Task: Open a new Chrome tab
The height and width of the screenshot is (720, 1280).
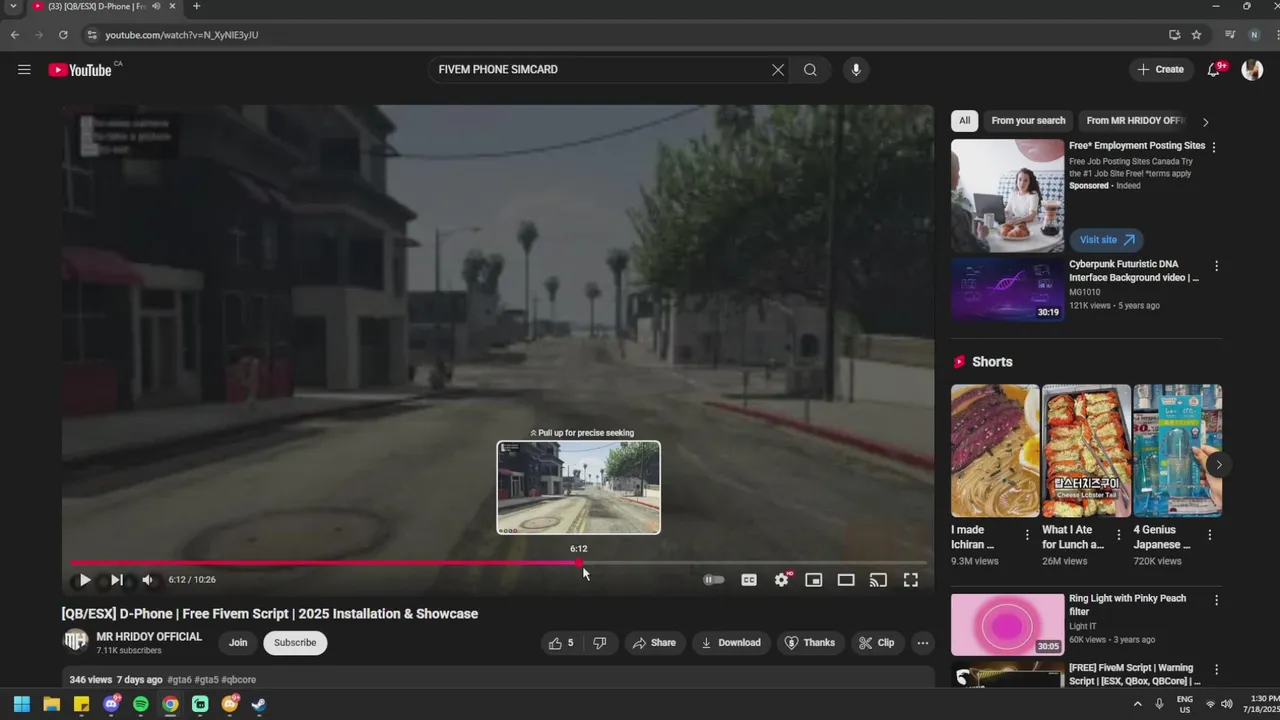Action: pos(196,6)
